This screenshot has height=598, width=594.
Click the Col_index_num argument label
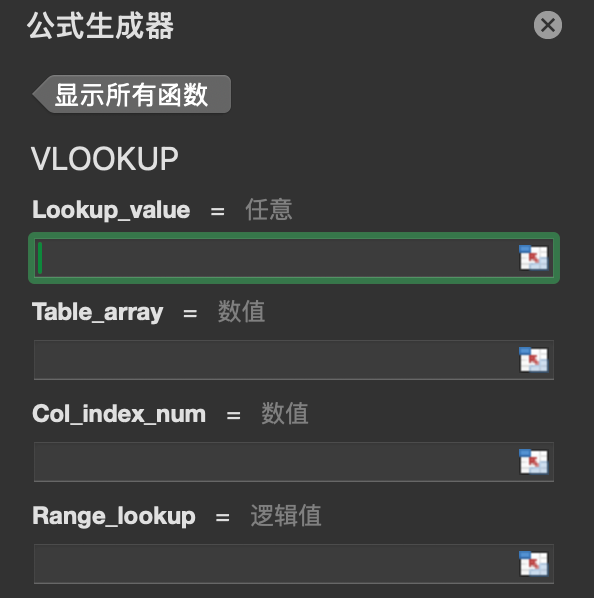tap(119, 414)
